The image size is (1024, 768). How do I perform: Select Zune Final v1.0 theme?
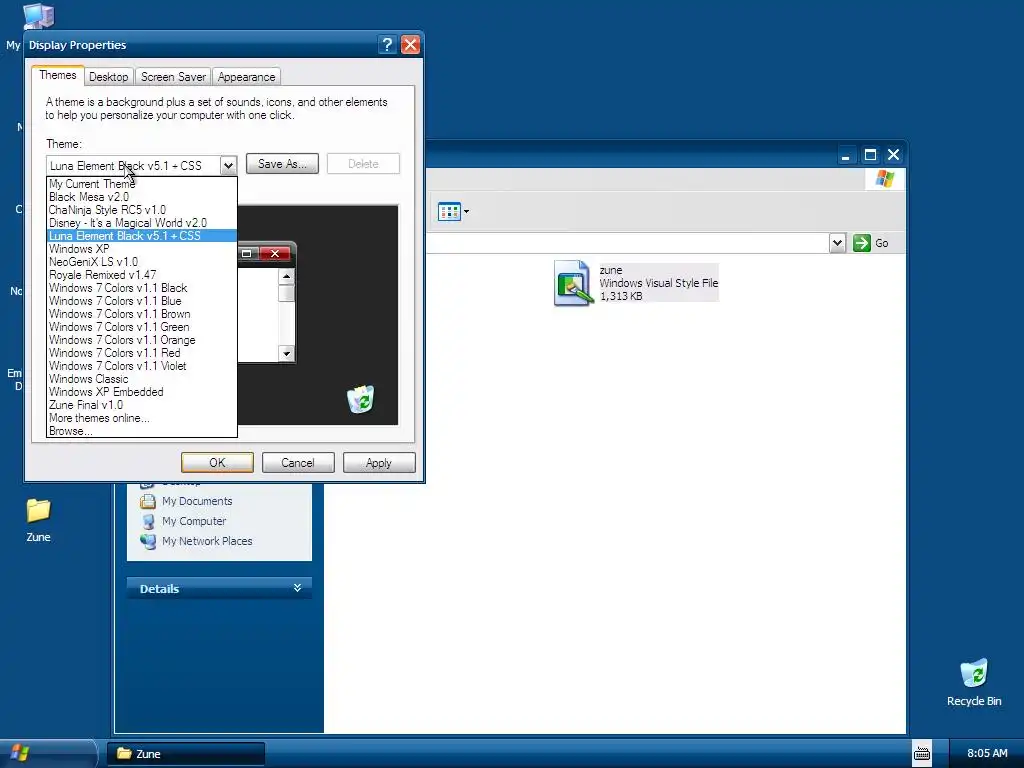(142, 405)
